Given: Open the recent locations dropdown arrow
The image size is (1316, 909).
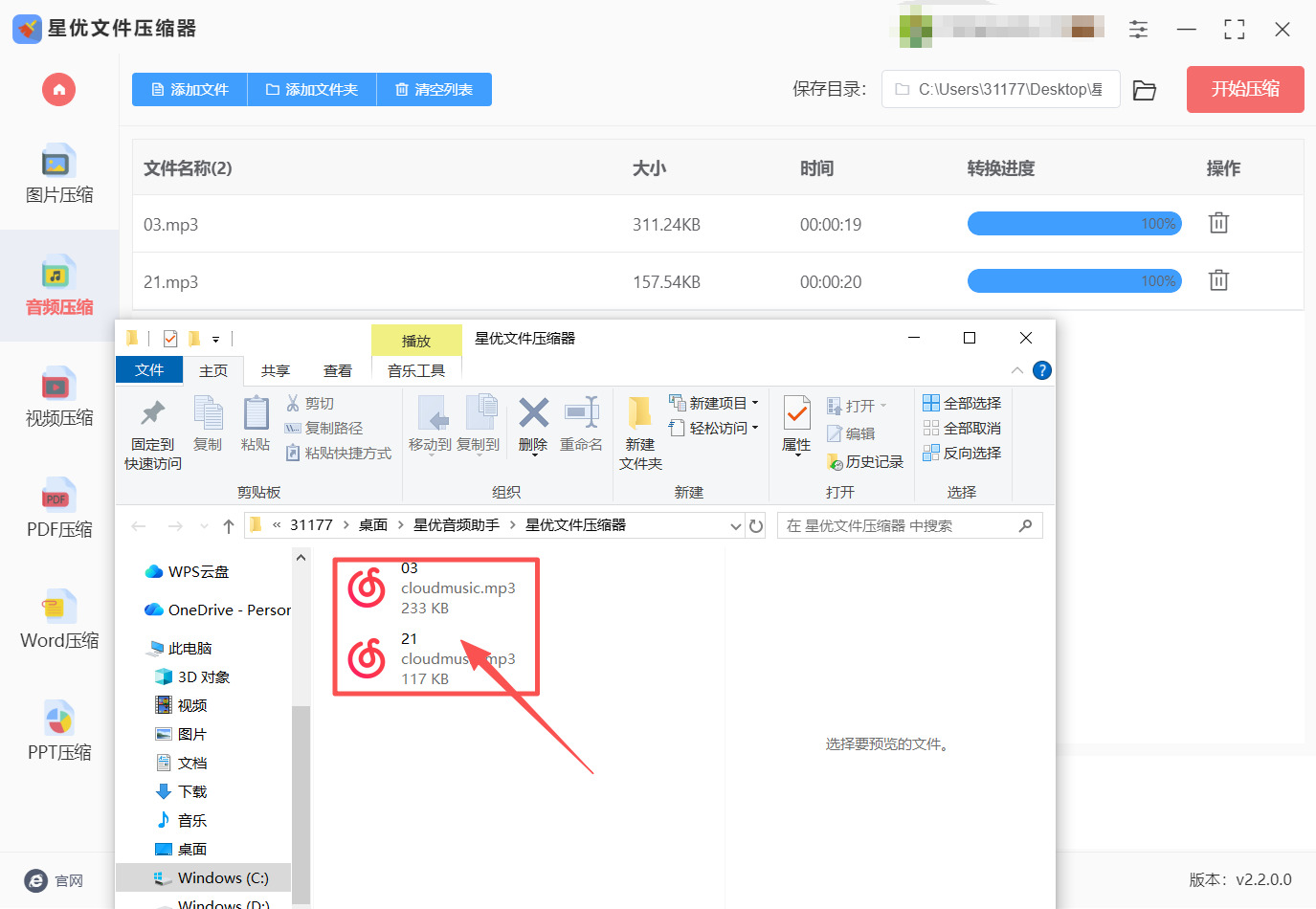Looking at the screenshot, I should click(x=204, y=526).
